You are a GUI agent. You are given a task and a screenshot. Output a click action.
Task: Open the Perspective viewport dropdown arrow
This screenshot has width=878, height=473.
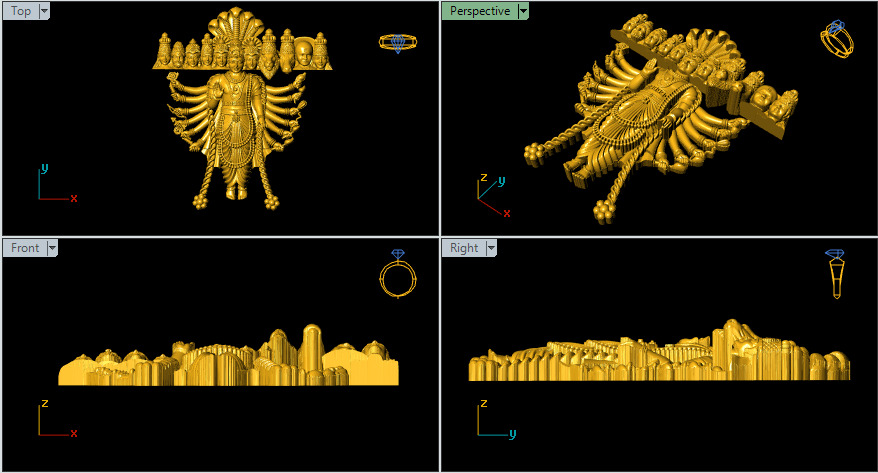(x=523, y=11)
